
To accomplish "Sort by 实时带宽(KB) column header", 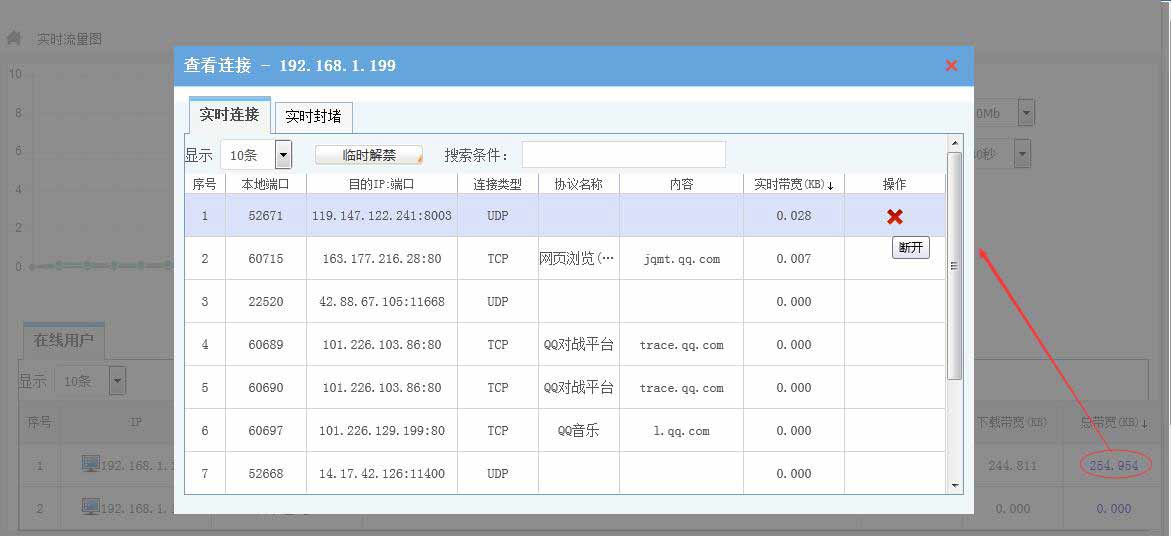I will click(794, 184).
